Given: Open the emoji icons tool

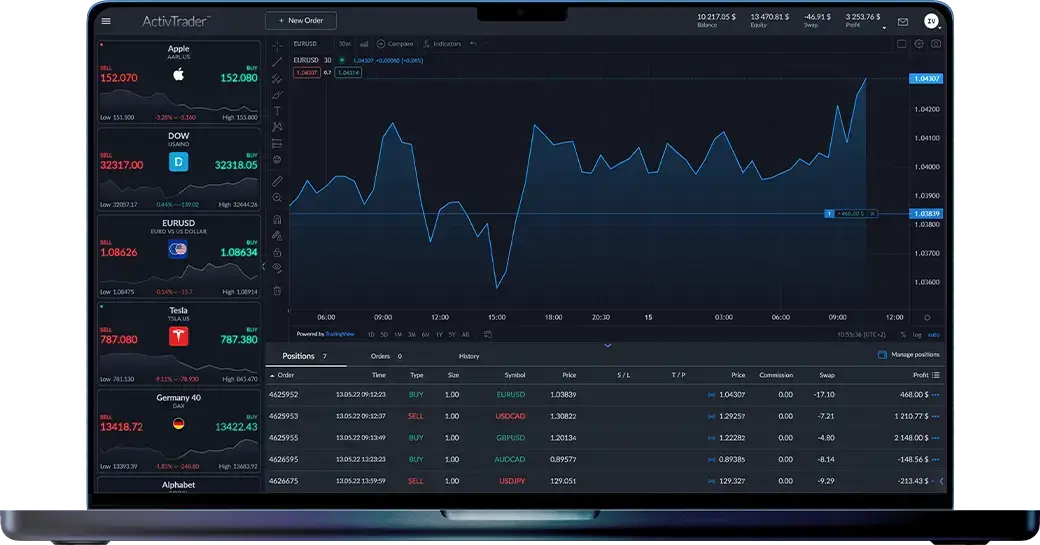Looking at the screenshot, I should click(x=277, y=160).
